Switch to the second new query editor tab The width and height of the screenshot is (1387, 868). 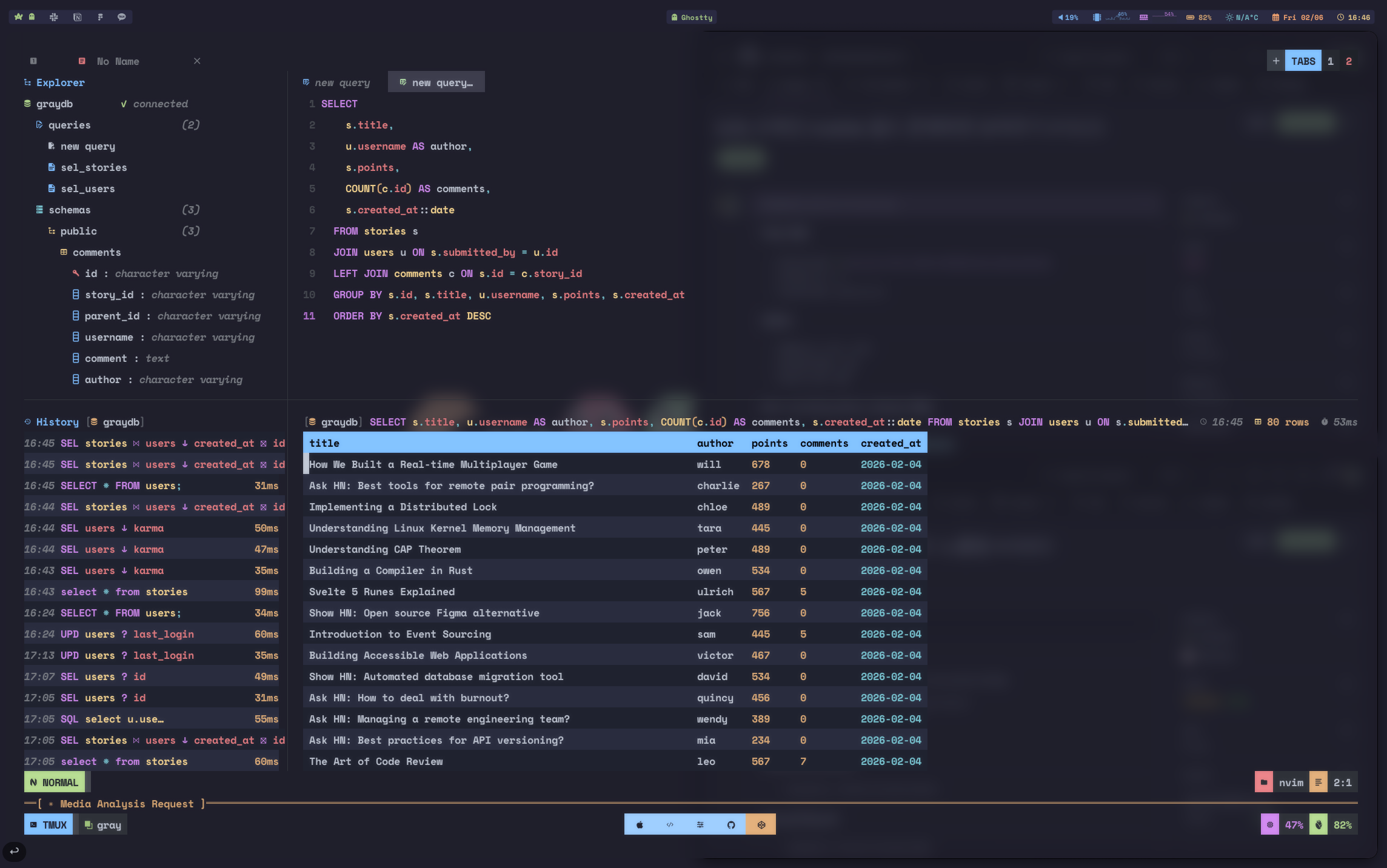(436, 82)
